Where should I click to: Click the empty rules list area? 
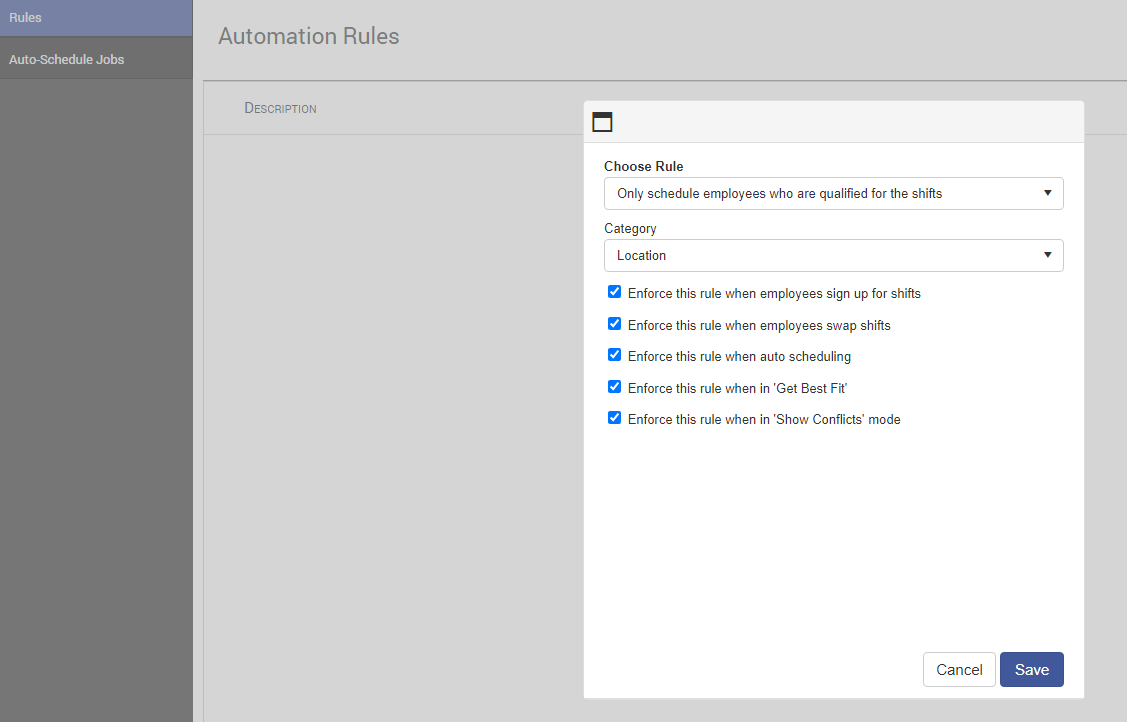[390, 400]
